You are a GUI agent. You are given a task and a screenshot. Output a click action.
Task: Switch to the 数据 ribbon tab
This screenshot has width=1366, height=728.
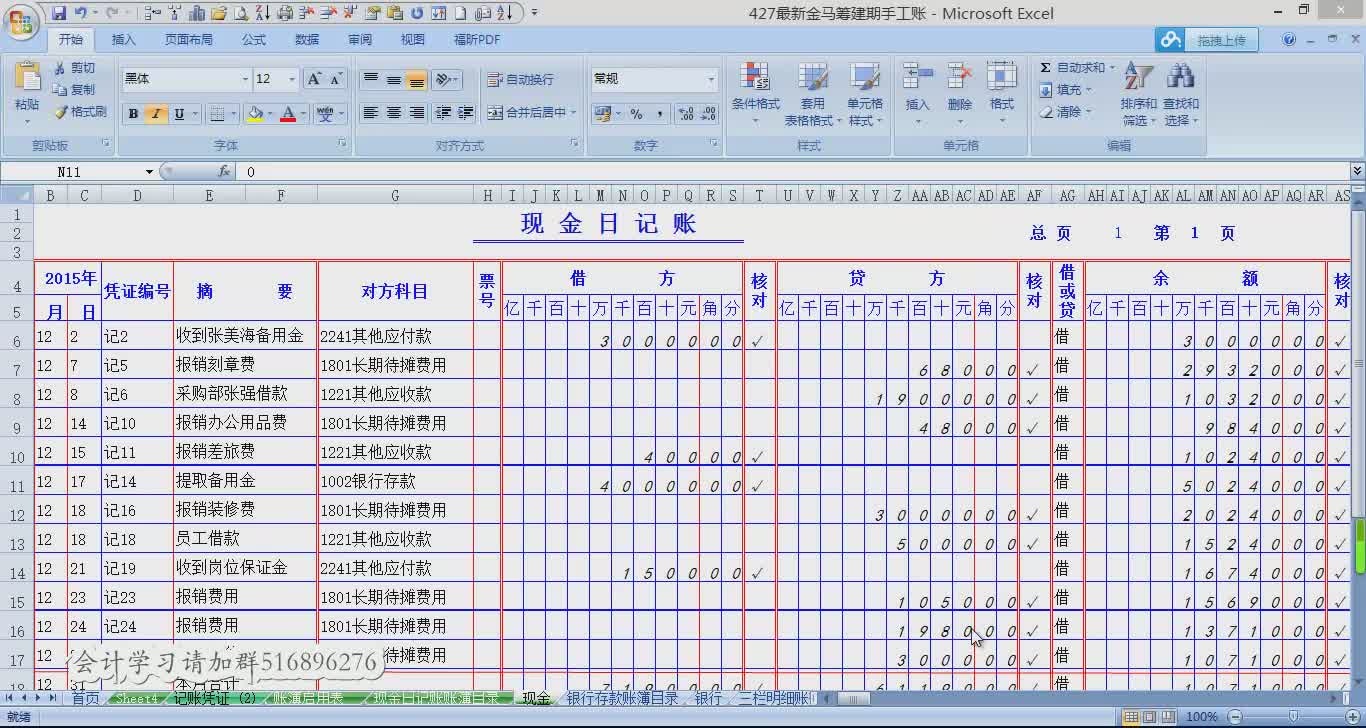coord(307,40)
